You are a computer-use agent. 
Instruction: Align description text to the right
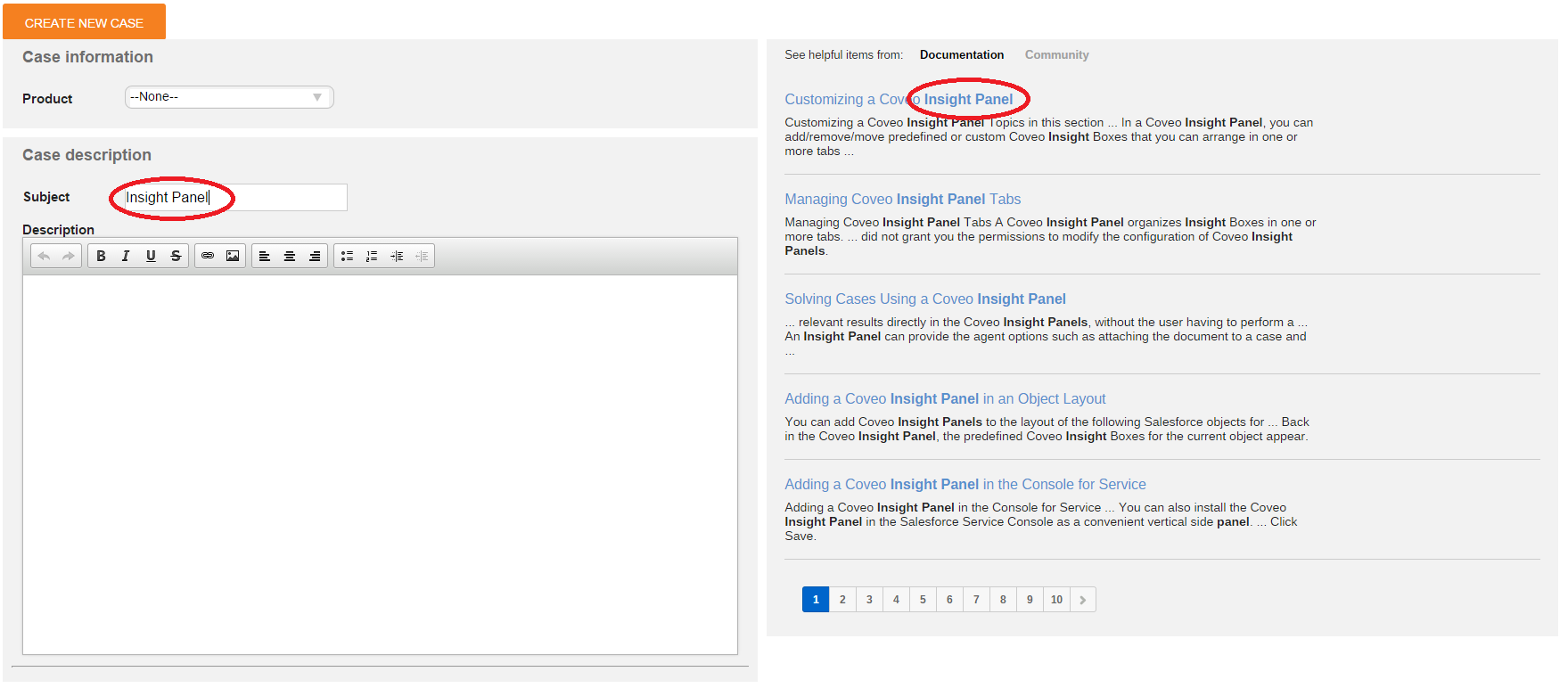(x=315, y=256)
